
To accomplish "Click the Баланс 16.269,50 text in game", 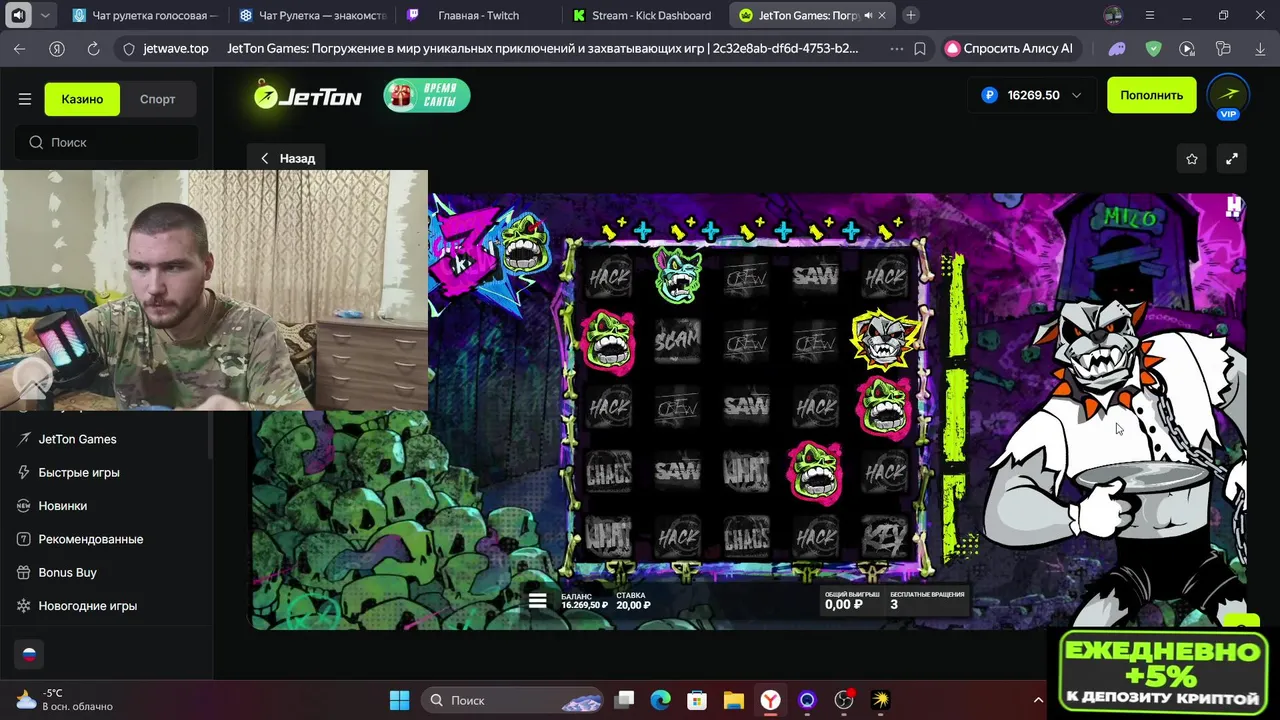I will (x=584, y=600).
